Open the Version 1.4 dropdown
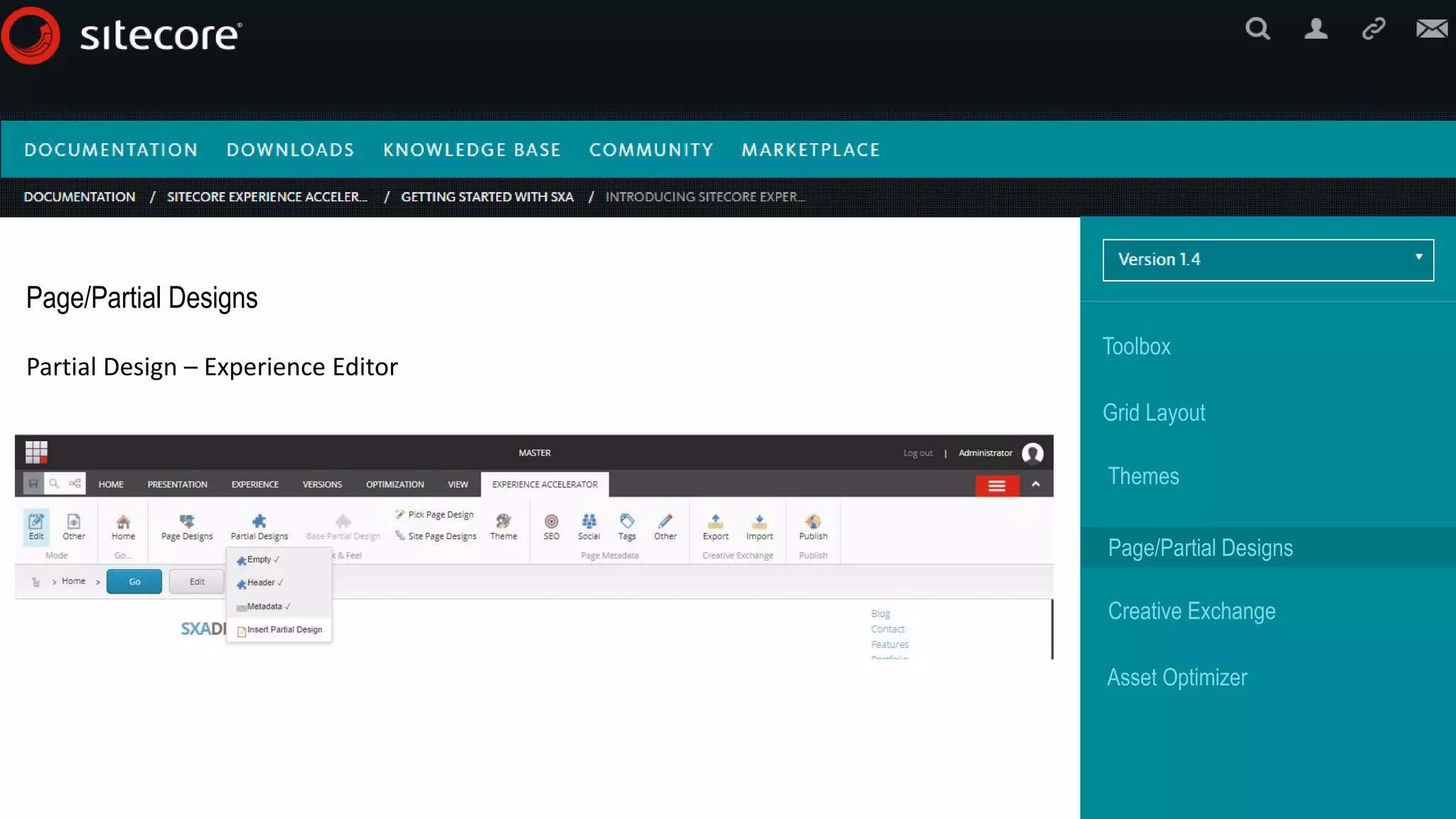The width and height of the screenshot is (1456, 819). coord(1268,260)
